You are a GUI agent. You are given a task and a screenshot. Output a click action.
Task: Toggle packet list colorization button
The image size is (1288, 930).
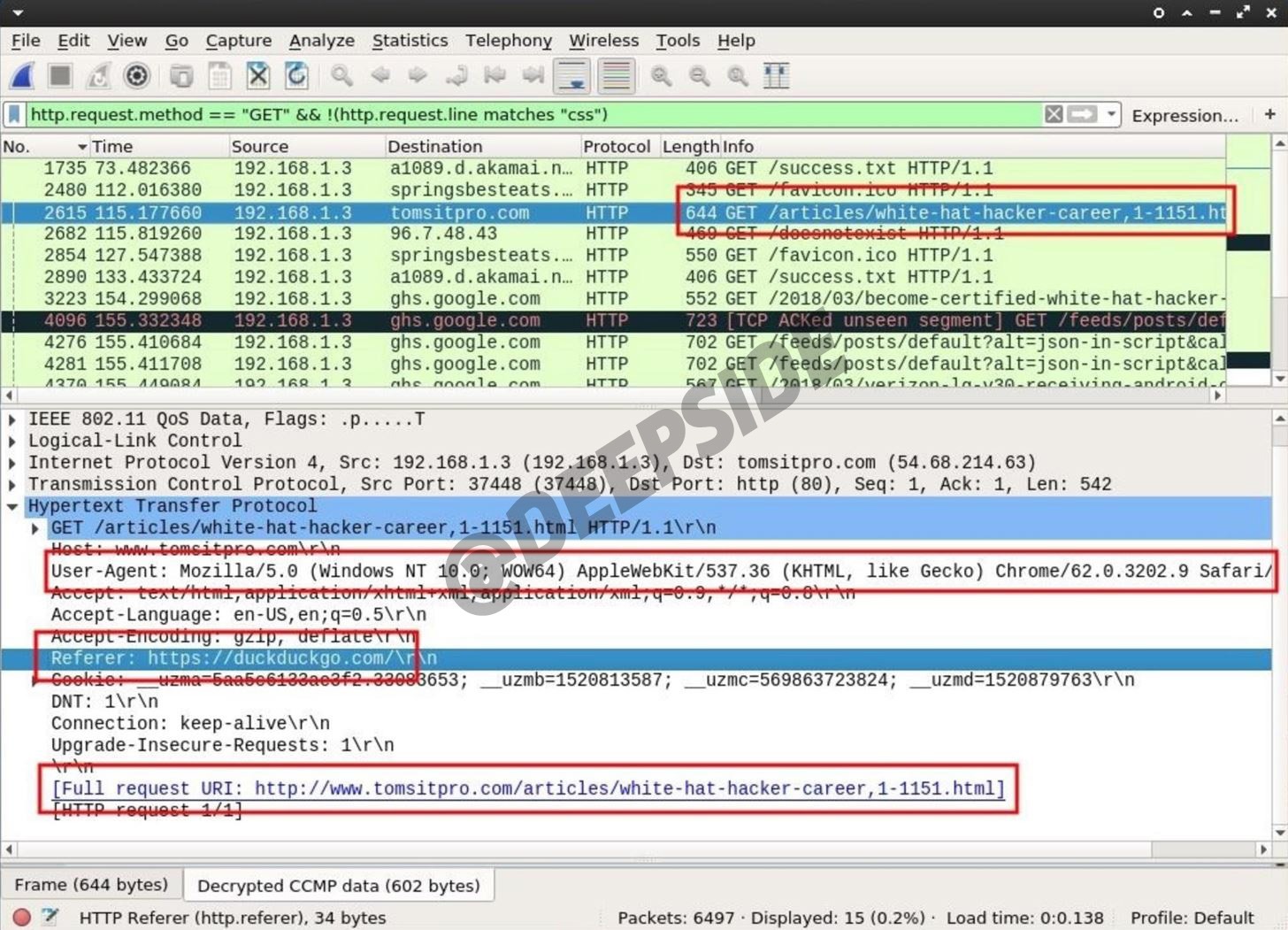[616, 76]
